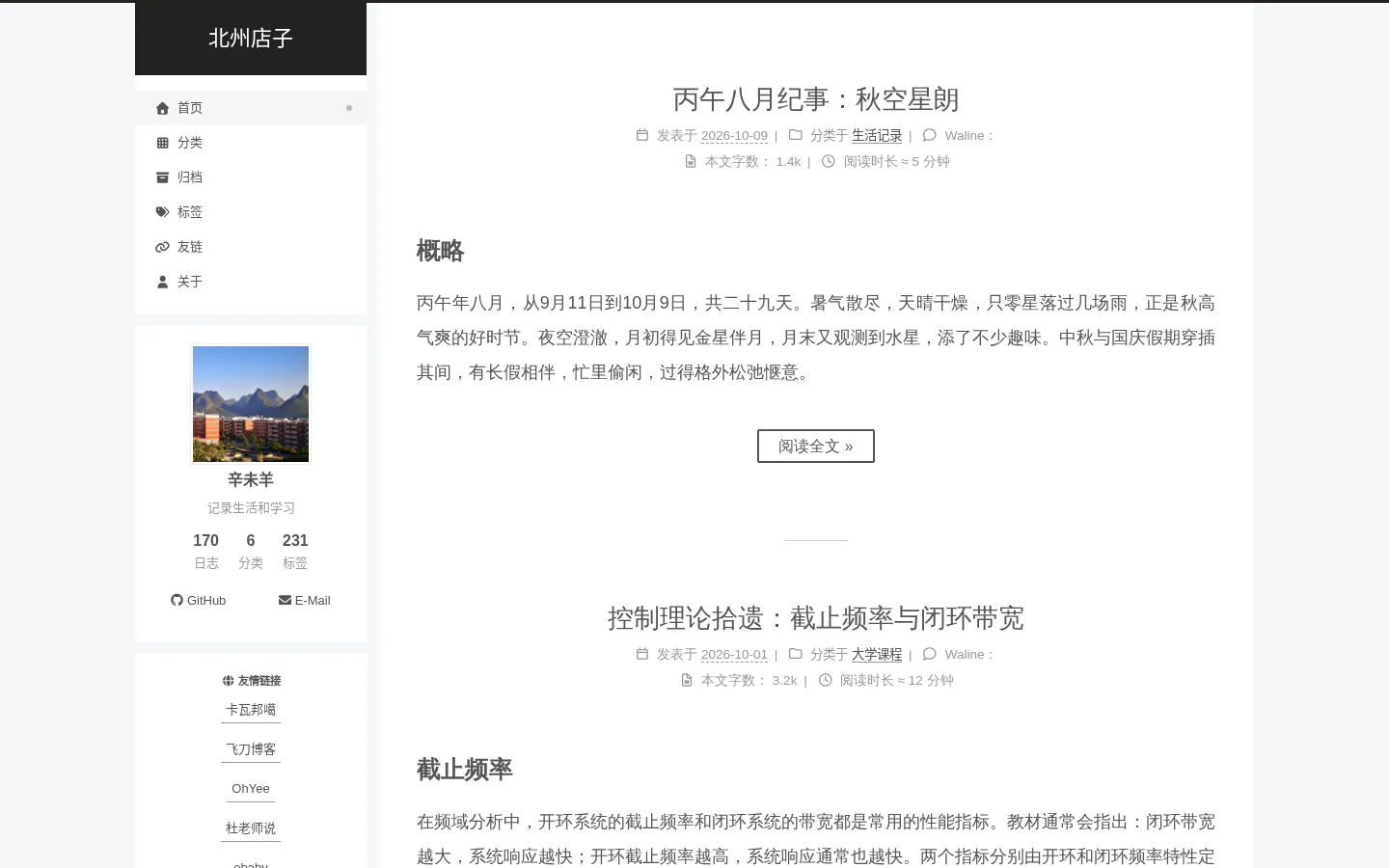Click calendar icon of 控制理论拾遗 post
Image resolution: width=1389 pixels, height=868 pixels.
(x=642, y=654)
